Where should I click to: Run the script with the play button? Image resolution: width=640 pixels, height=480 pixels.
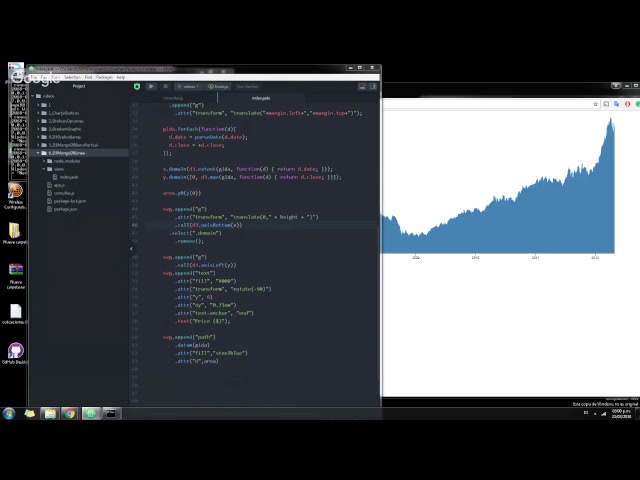click(x=151, y=86)
